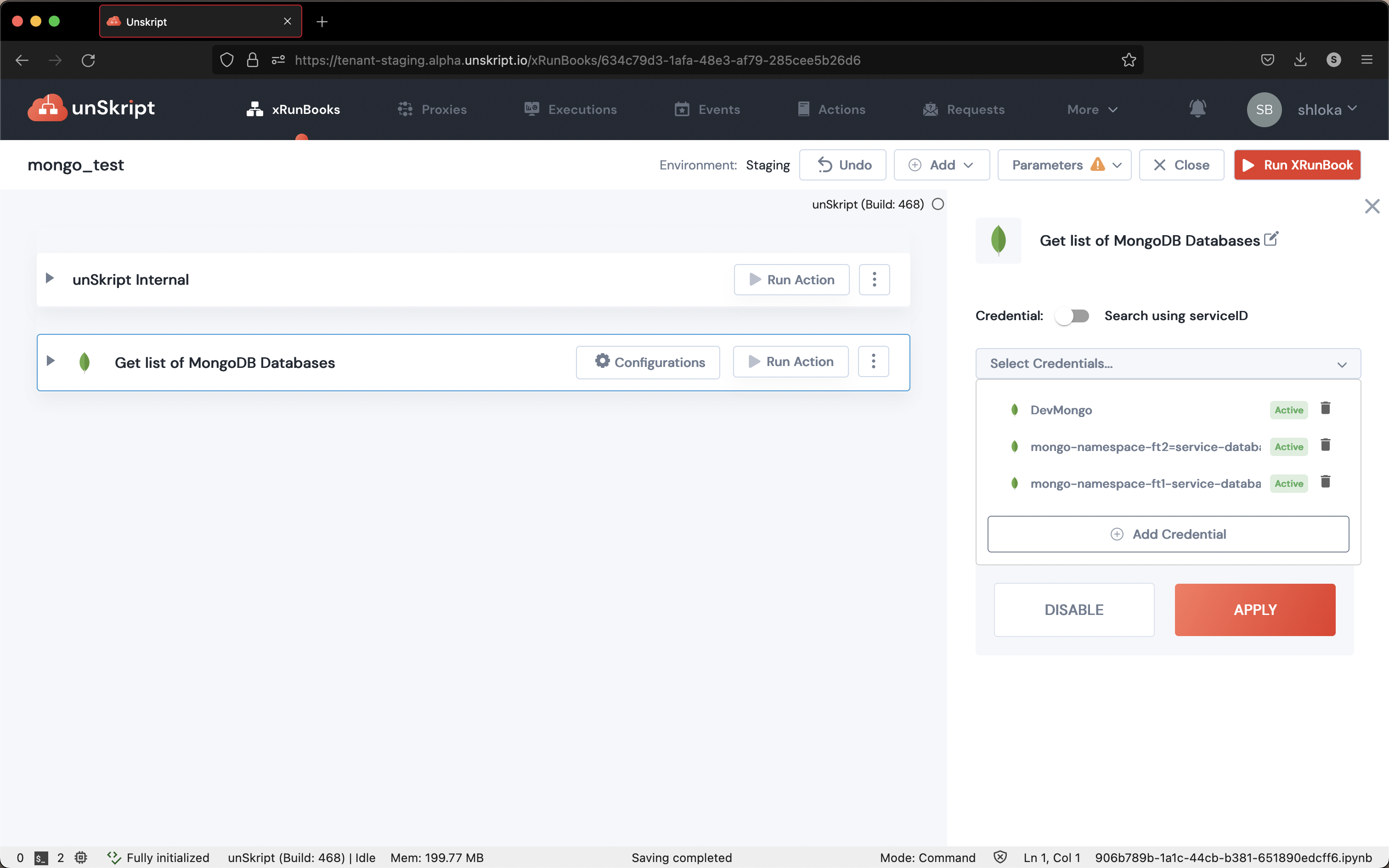Delete mongo-namespace-ft2 credential

pyautogui.click(x=1325, y=445)
